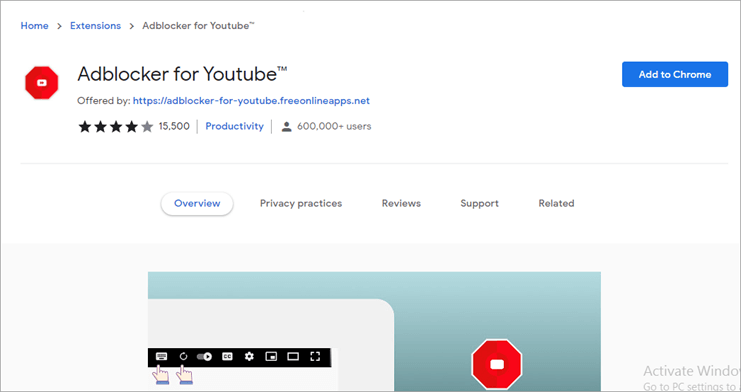The width and height of the screenshot is (741, 392).
Task: Open Extensions in the breadcrumb
Action: click(x=95, y=26)
